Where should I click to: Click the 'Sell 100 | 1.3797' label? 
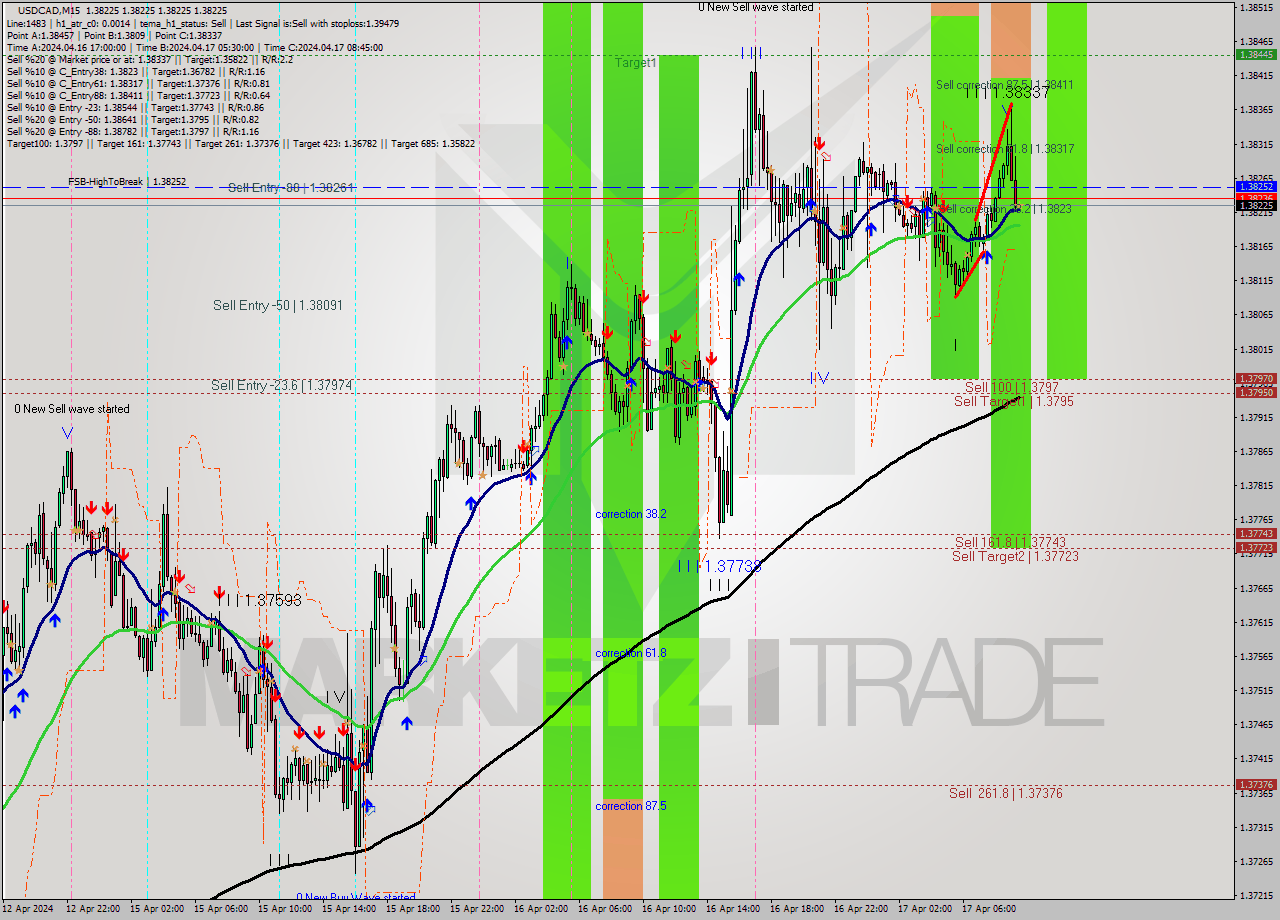(x=1011, y=387)
